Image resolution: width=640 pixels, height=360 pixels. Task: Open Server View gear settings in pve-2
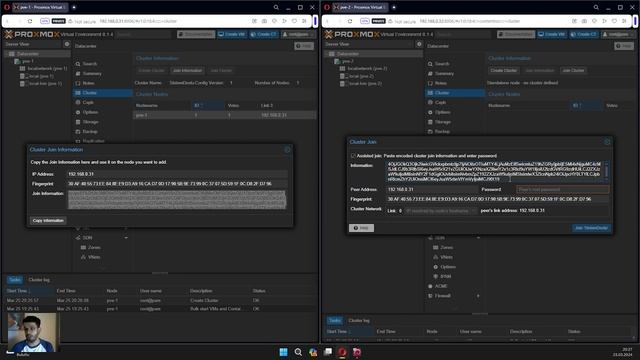[419, 44]
